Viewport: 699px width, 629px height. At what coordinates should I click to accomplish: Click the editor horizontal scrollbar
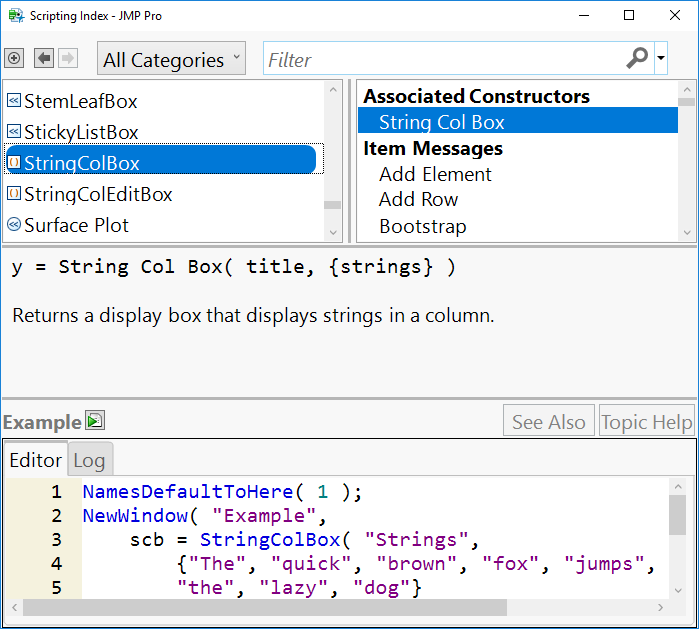pos(265,607)
